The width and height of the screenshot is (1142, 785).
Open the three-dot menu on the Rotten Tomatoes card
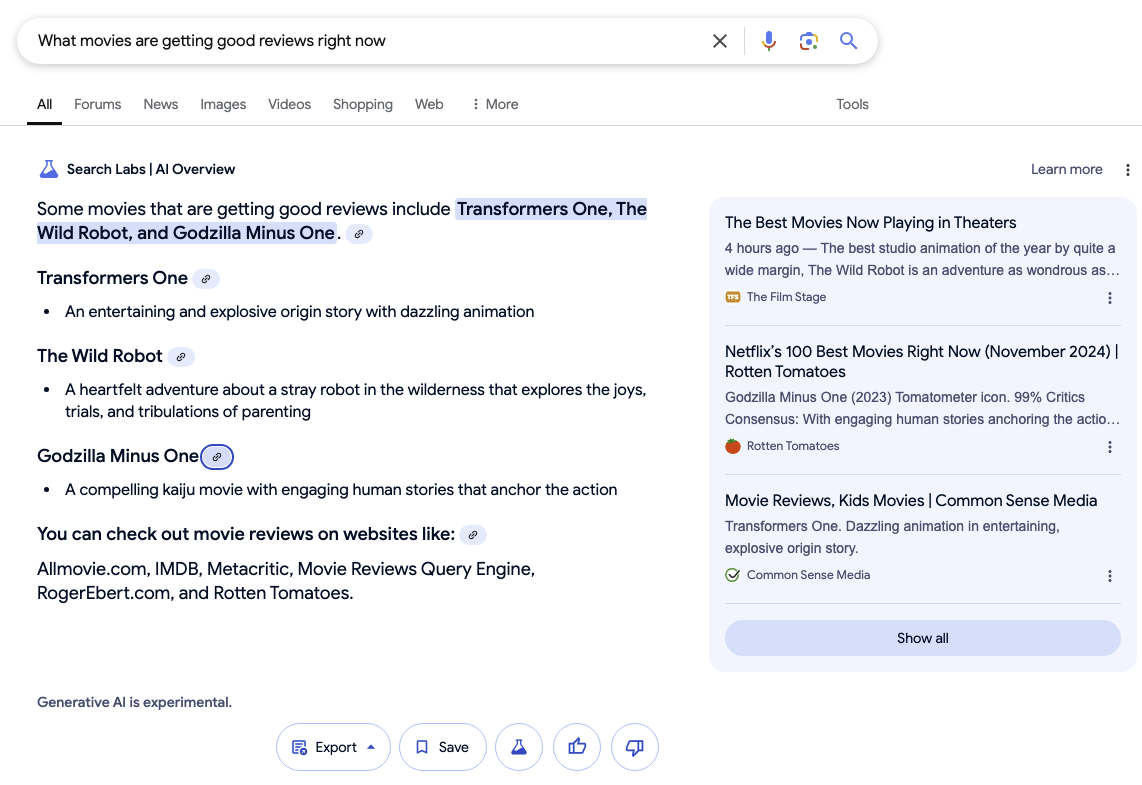click(1110, 447)
